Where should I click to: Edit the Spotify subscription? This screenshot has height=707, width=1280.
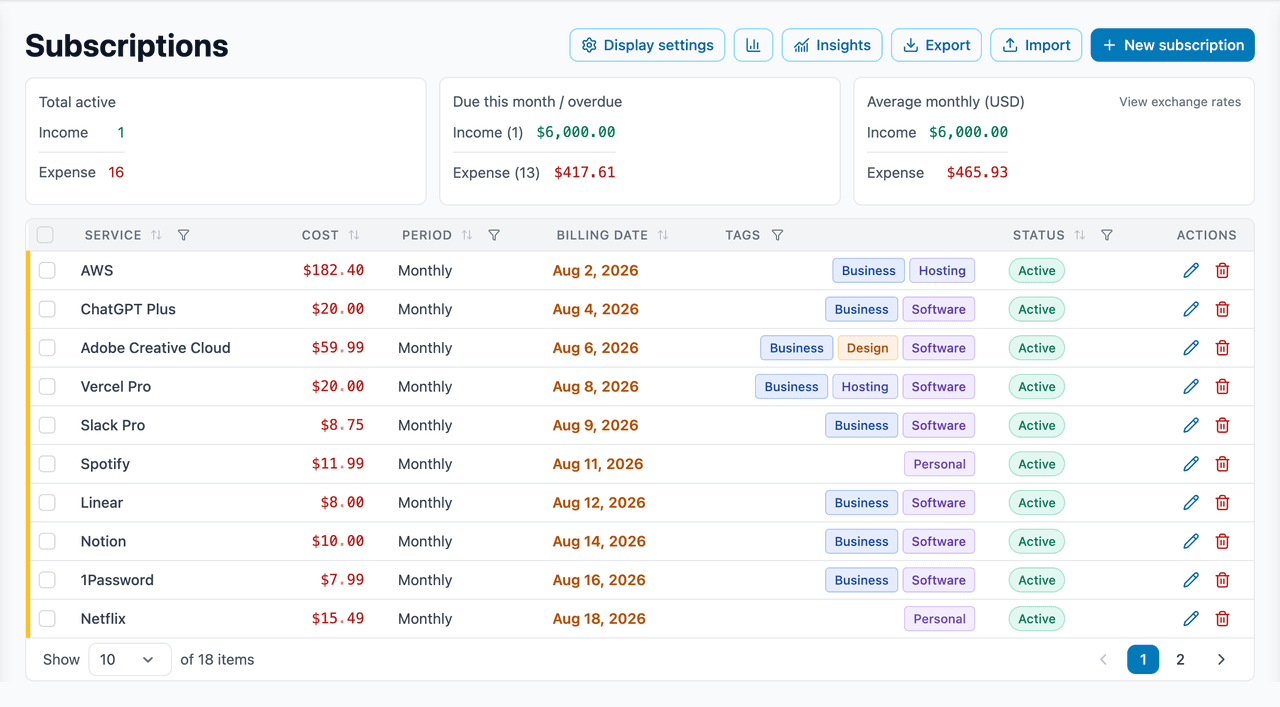pos(1191,464)
